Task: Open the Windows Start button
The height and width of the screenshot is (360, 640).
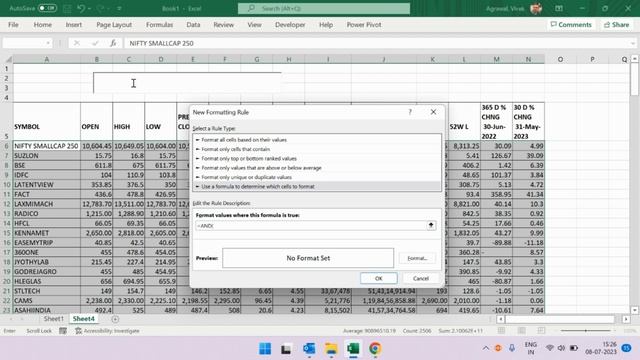Action: [x=265, y=349]
